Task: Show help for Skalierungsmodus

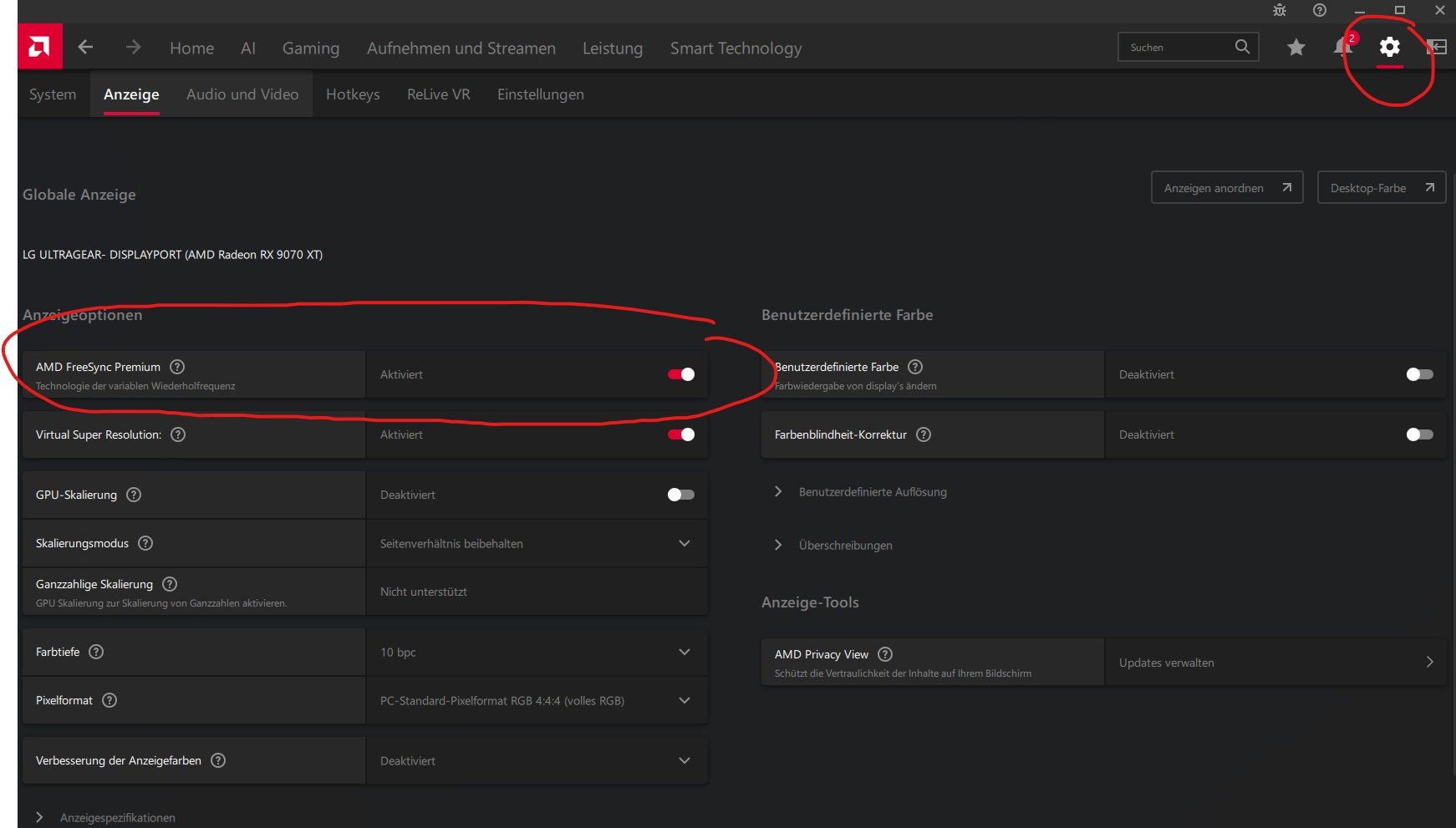Action: tap(145, 543)
